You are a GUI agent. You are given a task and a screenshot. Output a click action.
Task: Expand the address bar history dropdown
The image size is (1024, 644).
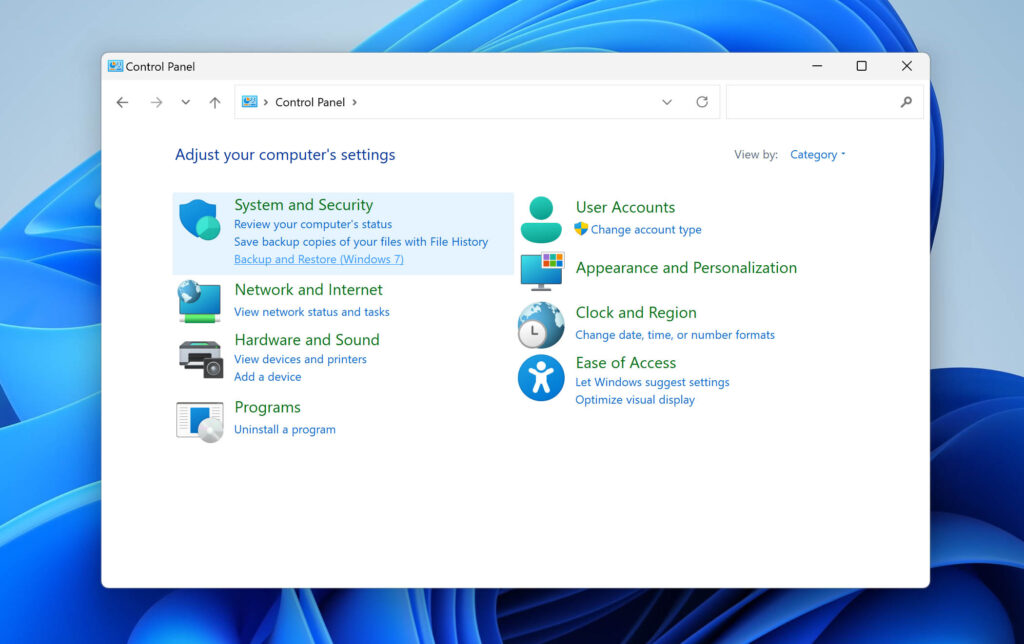[667, 102]
